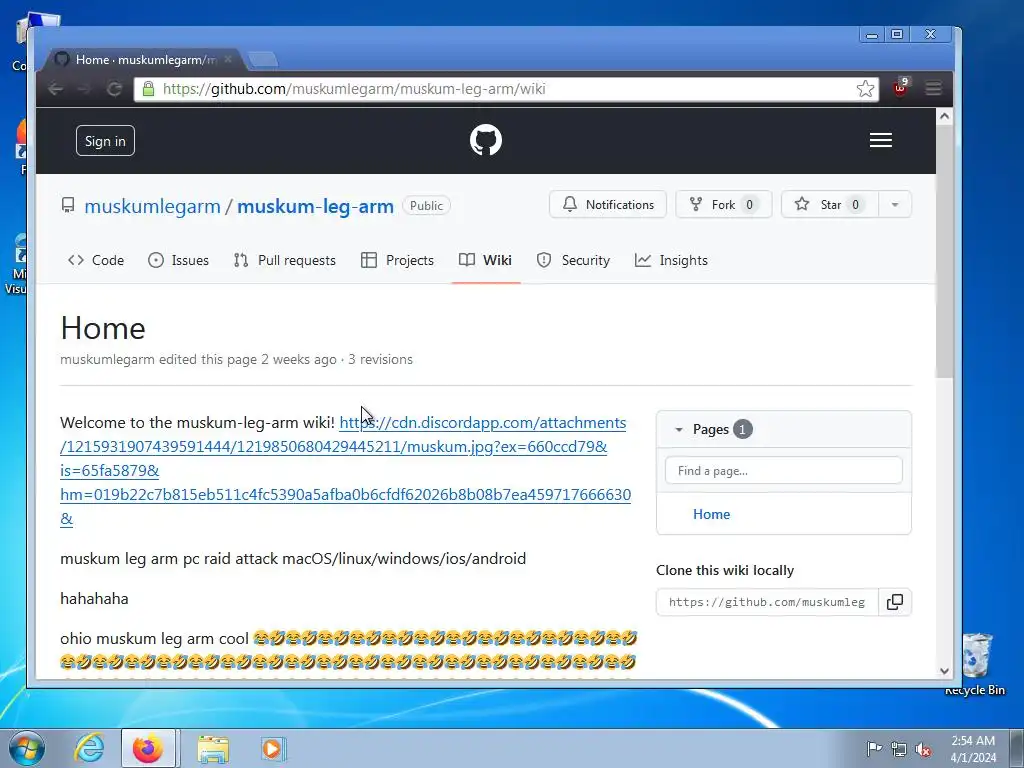Click the muted volume tray icon
This screenshot has height=768, width=1024.
pyautogui.click(x=923, y=750)
